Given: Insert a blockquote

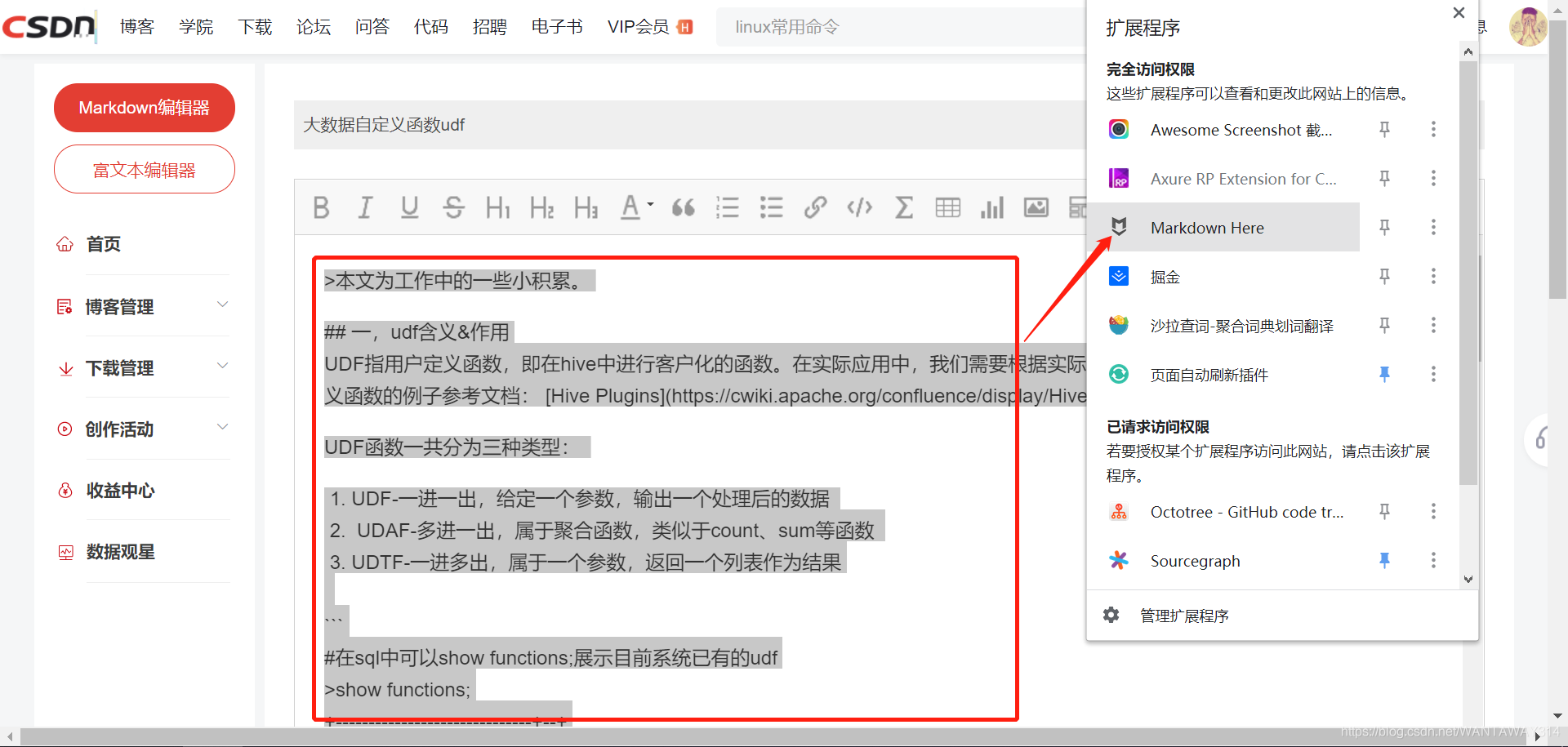Looking at the screenshot, I should point(684,207).
